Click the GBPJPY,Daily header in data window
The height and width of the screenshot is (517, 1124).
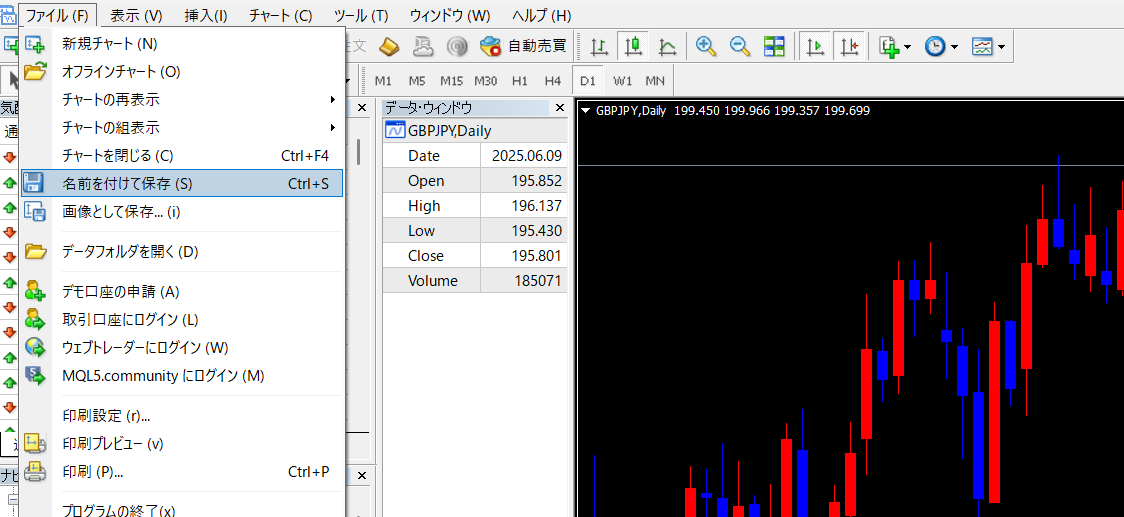point(475,131)
